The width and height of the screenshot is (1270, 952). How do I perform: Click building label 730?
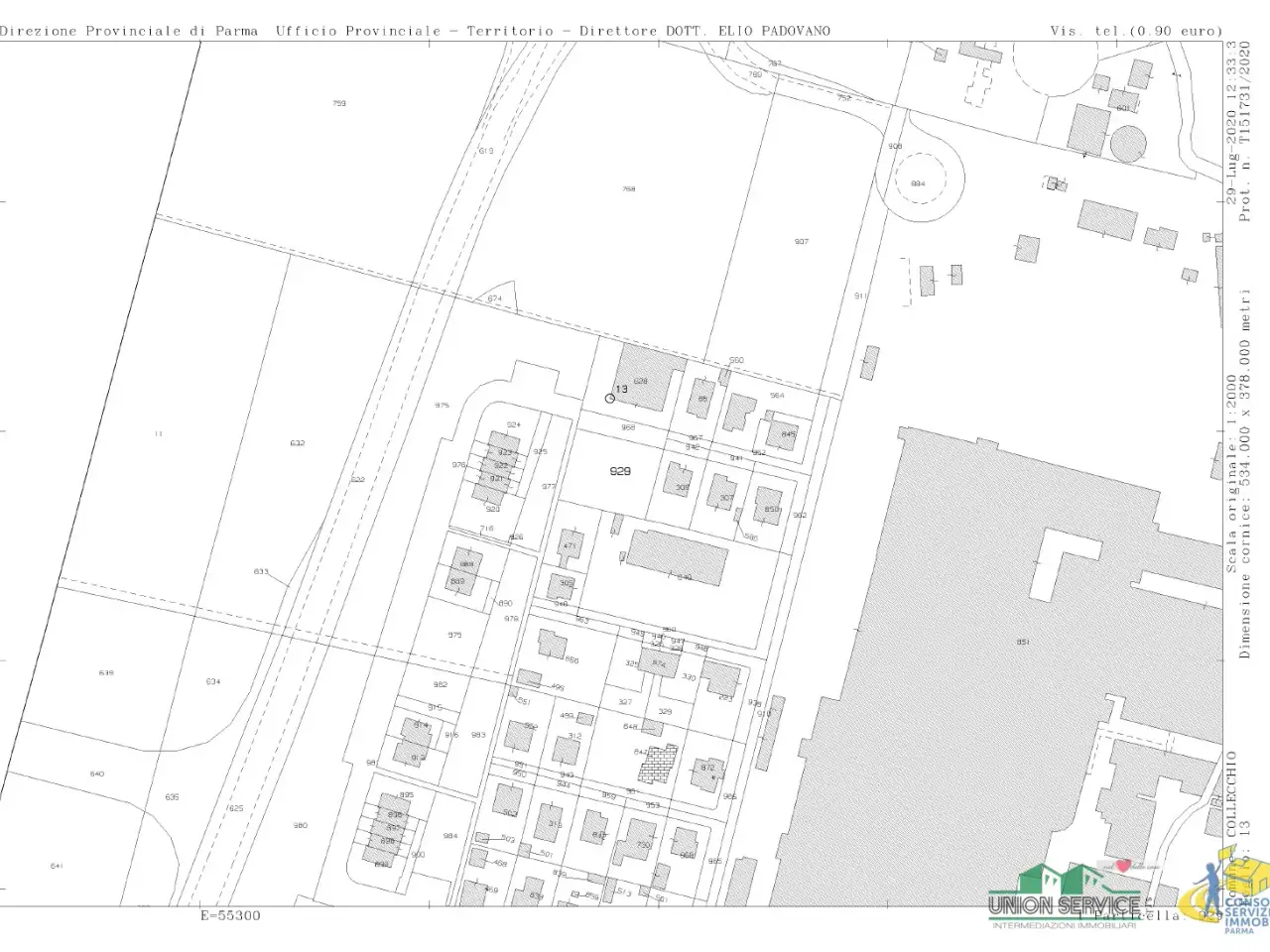[643, 844]
